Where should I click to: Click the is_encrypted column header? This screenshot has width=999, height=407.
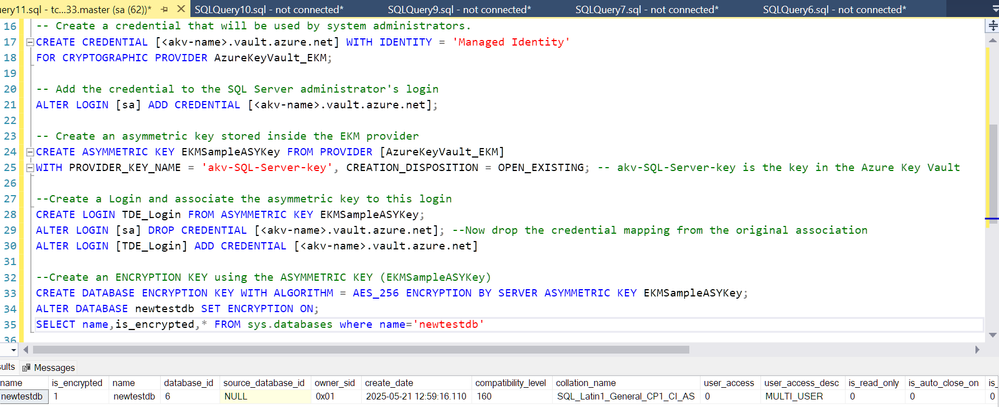pos(78,383)
